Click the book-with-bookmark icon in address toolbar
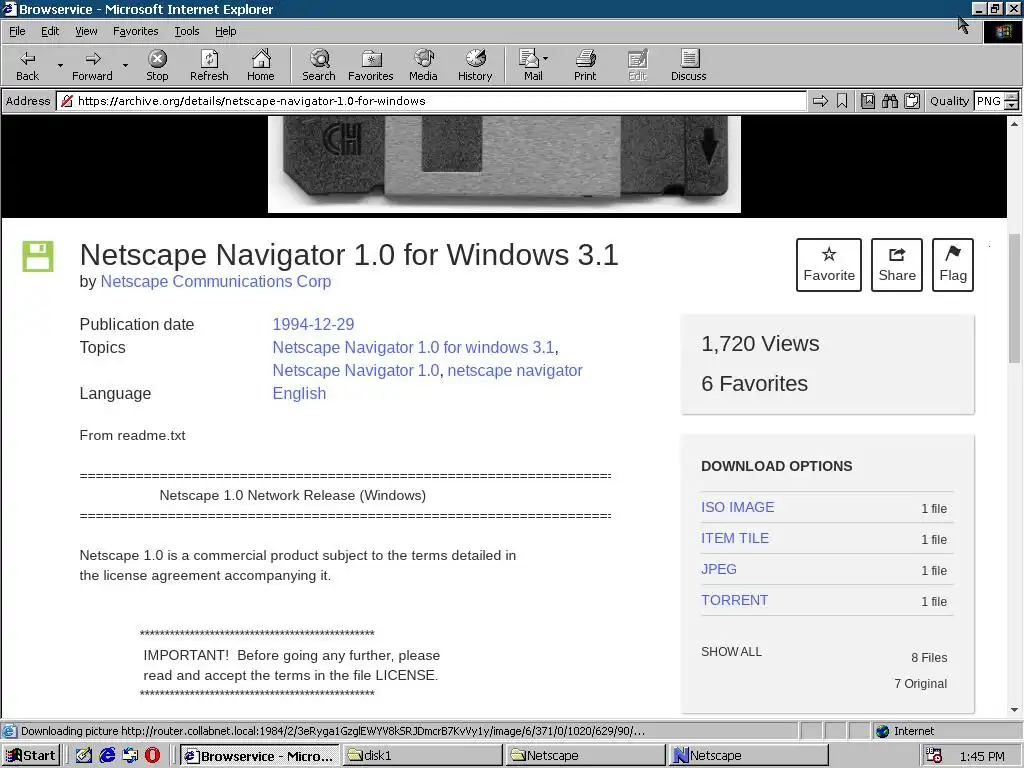This screenshot has width=1024, height=768. click(867, 101)
